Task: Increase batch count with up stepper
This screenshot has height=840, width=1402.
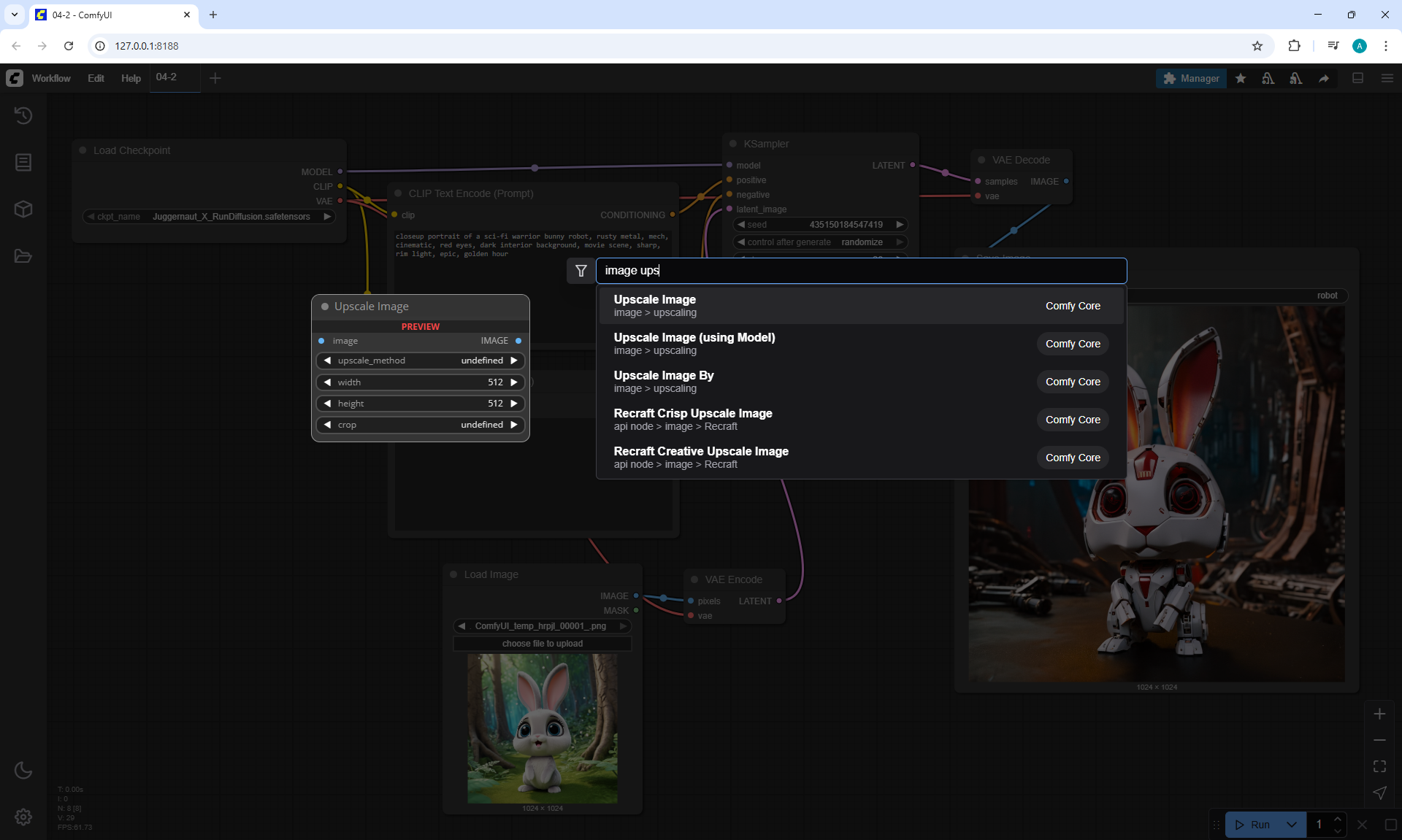Action: coord(1338,820)
